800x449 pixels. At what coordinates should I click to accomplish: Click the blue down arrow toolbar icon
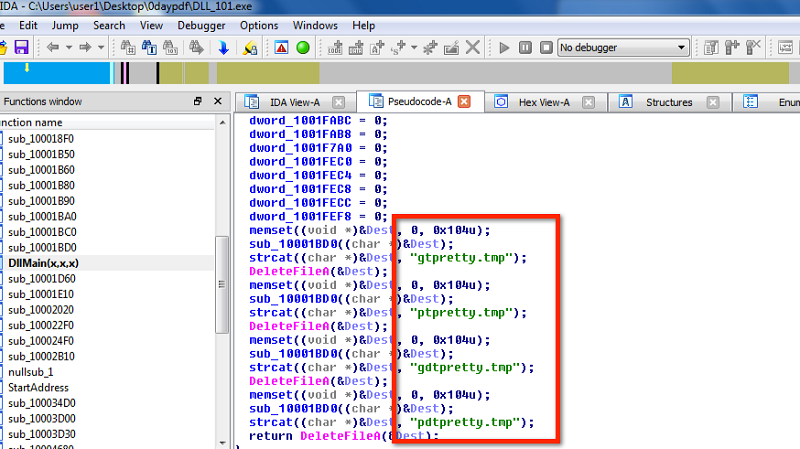click(223, 47)
